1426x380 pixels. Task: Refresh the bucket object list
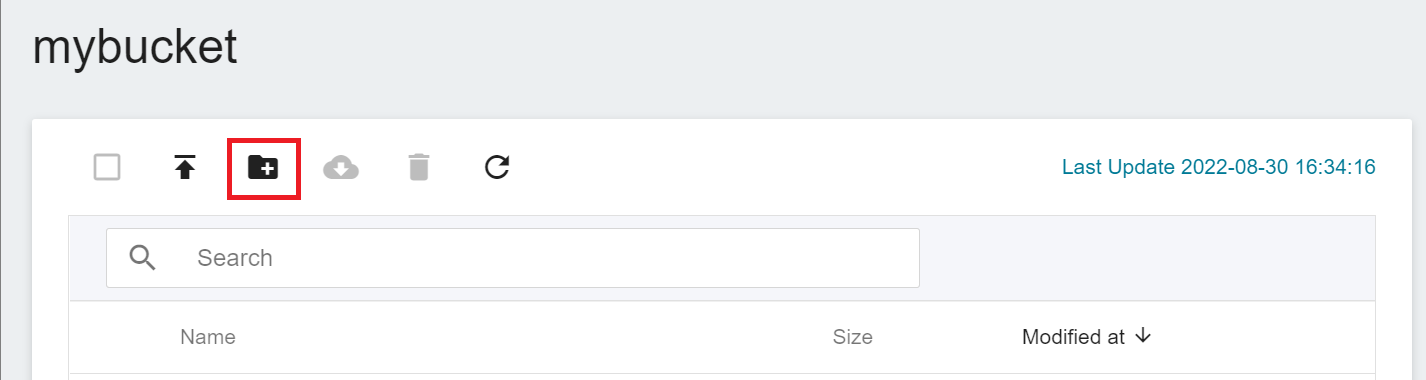pos(497,167)
